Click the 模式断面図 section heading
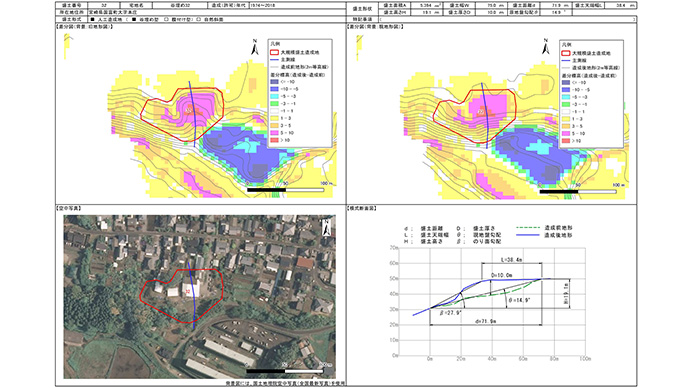 point(362,208)
